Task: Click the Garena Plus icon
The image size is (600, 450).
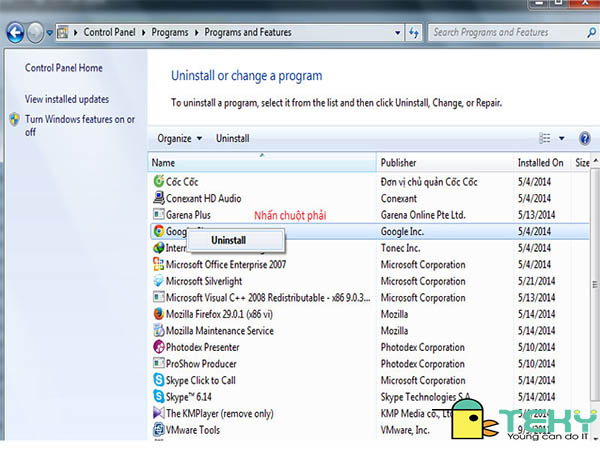Action: pos(158,214)
